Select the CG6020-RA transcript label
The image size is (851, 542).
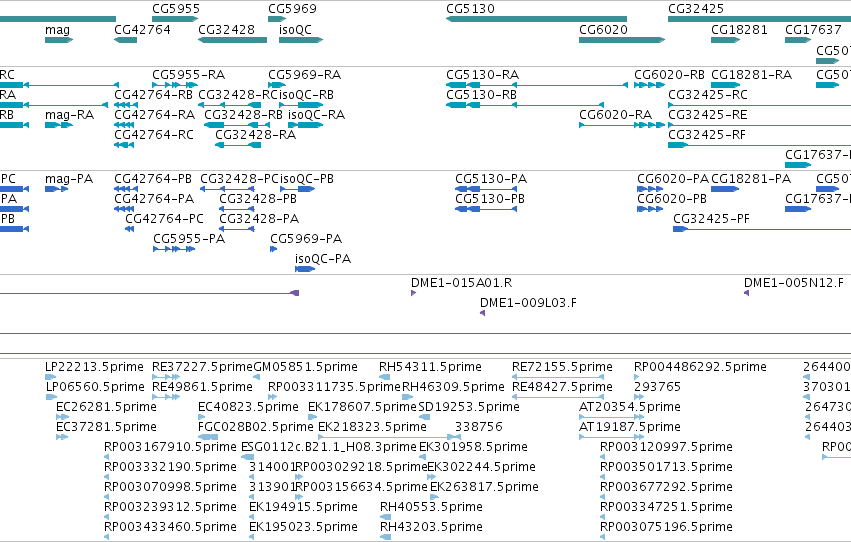pyautogui.click(x=615, y=114)
